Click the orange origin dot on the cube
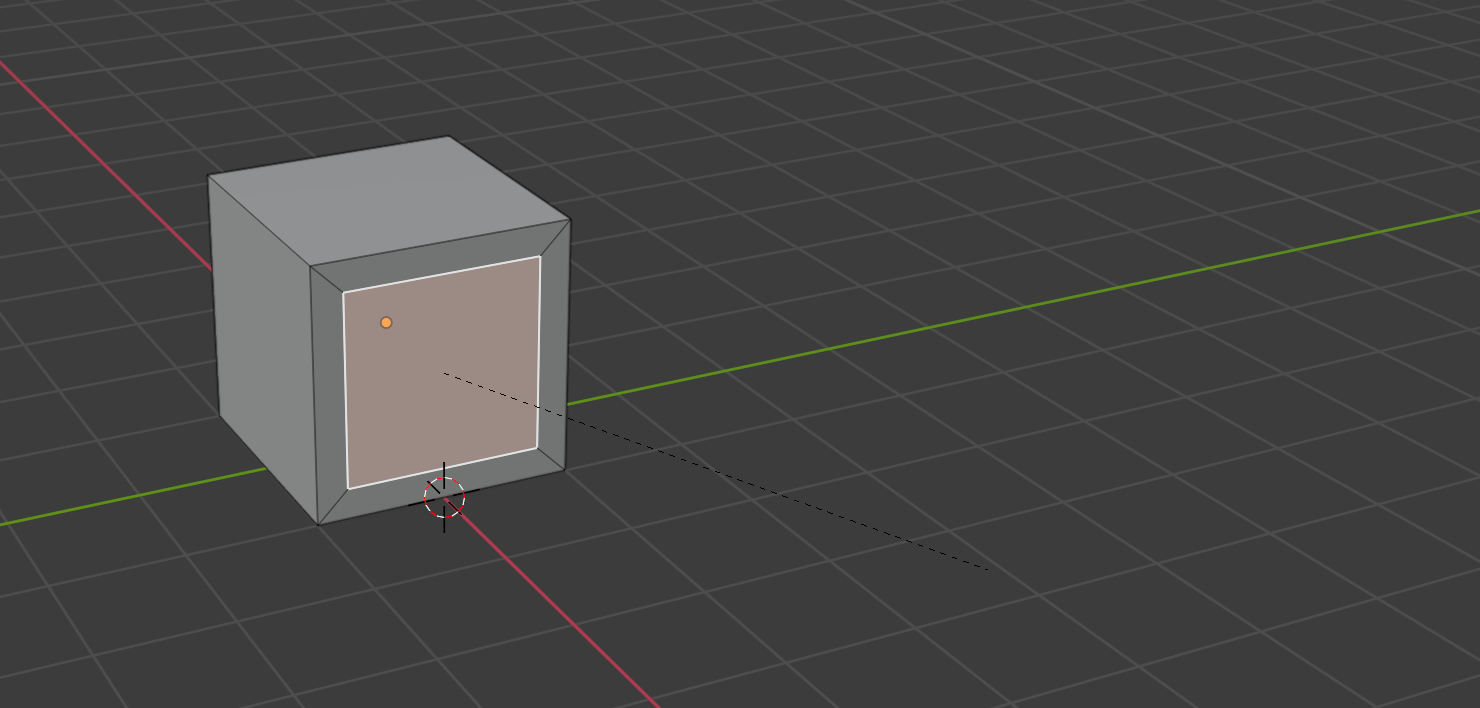1480x708 pixels. point(386,322)
